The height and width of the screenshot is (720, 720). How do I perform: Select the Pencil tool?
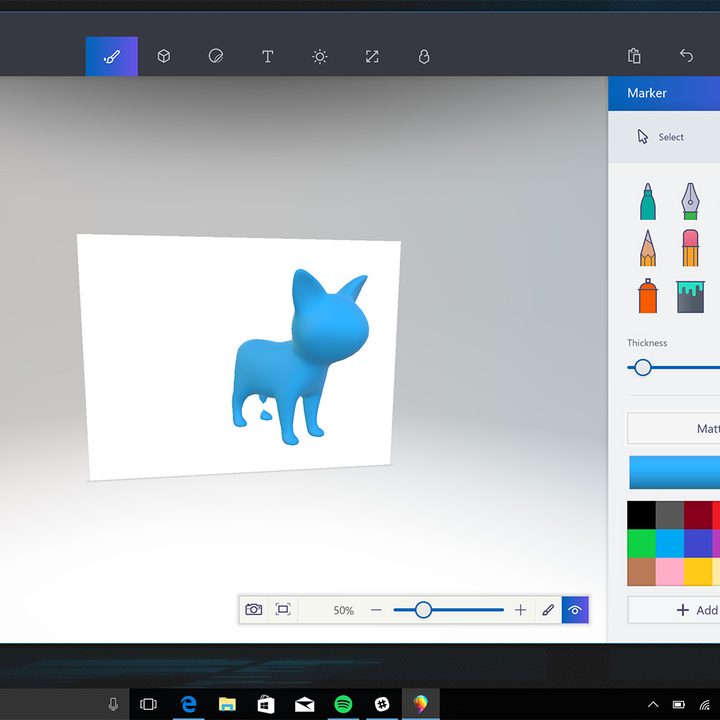tap(648, 248)
